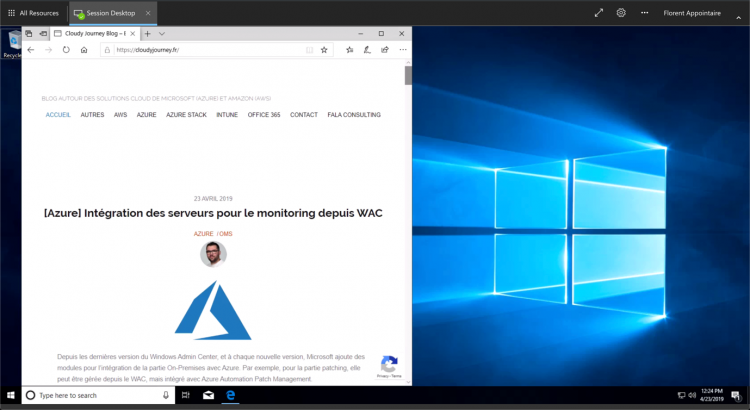Image resolution: width=750 pixels, height=410 pixels.
Task: Open the AWS navigation item
Action: (x=121, y=115)
